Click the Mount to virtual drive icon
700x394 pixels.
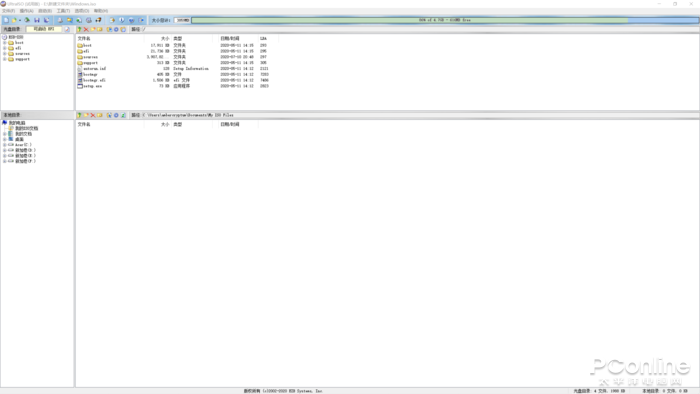(x=89, y=20)
